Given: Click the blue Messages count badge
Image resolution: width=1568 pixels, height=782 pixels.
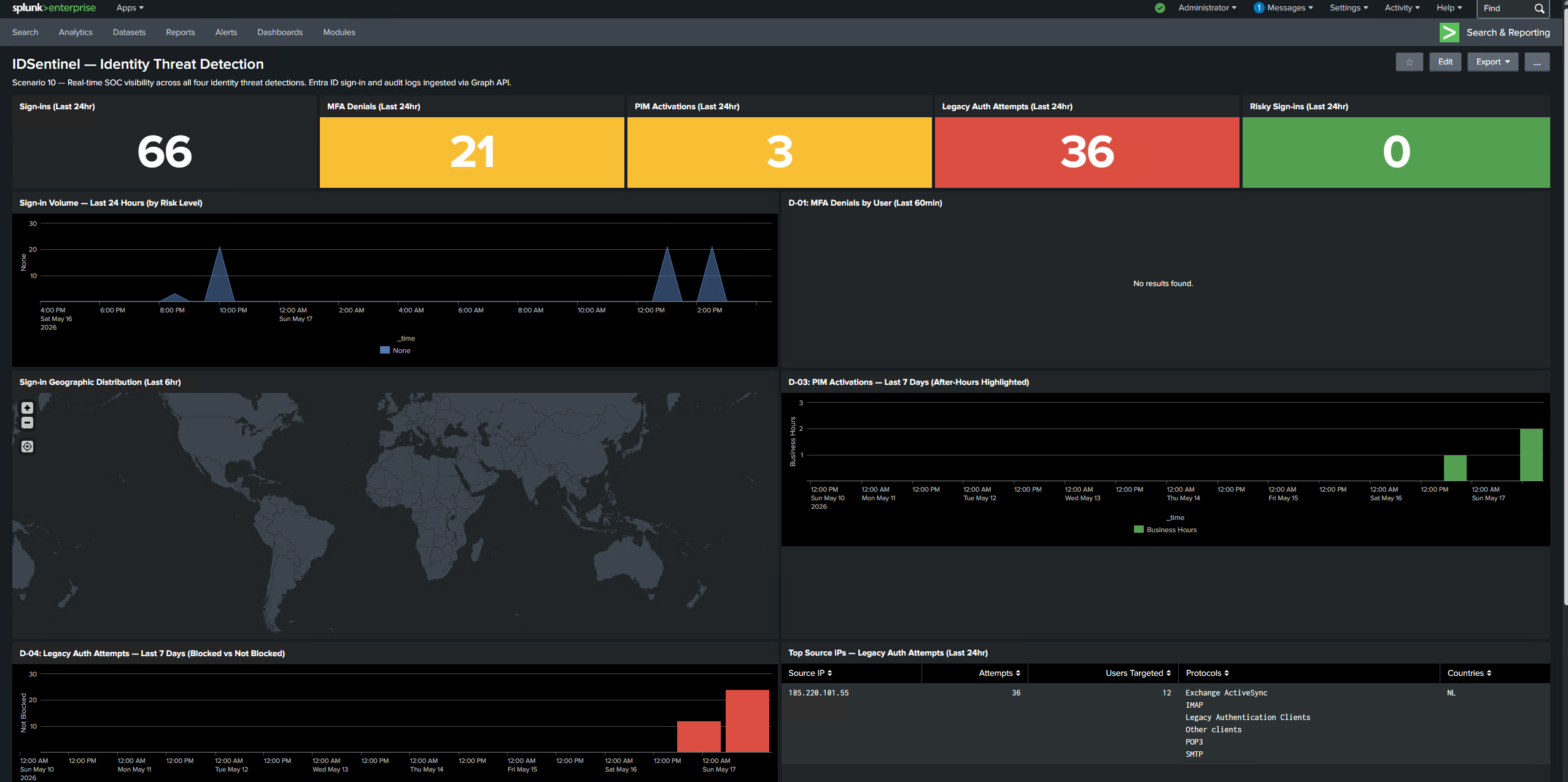Looking at the screenshot, I should 1259,8.
